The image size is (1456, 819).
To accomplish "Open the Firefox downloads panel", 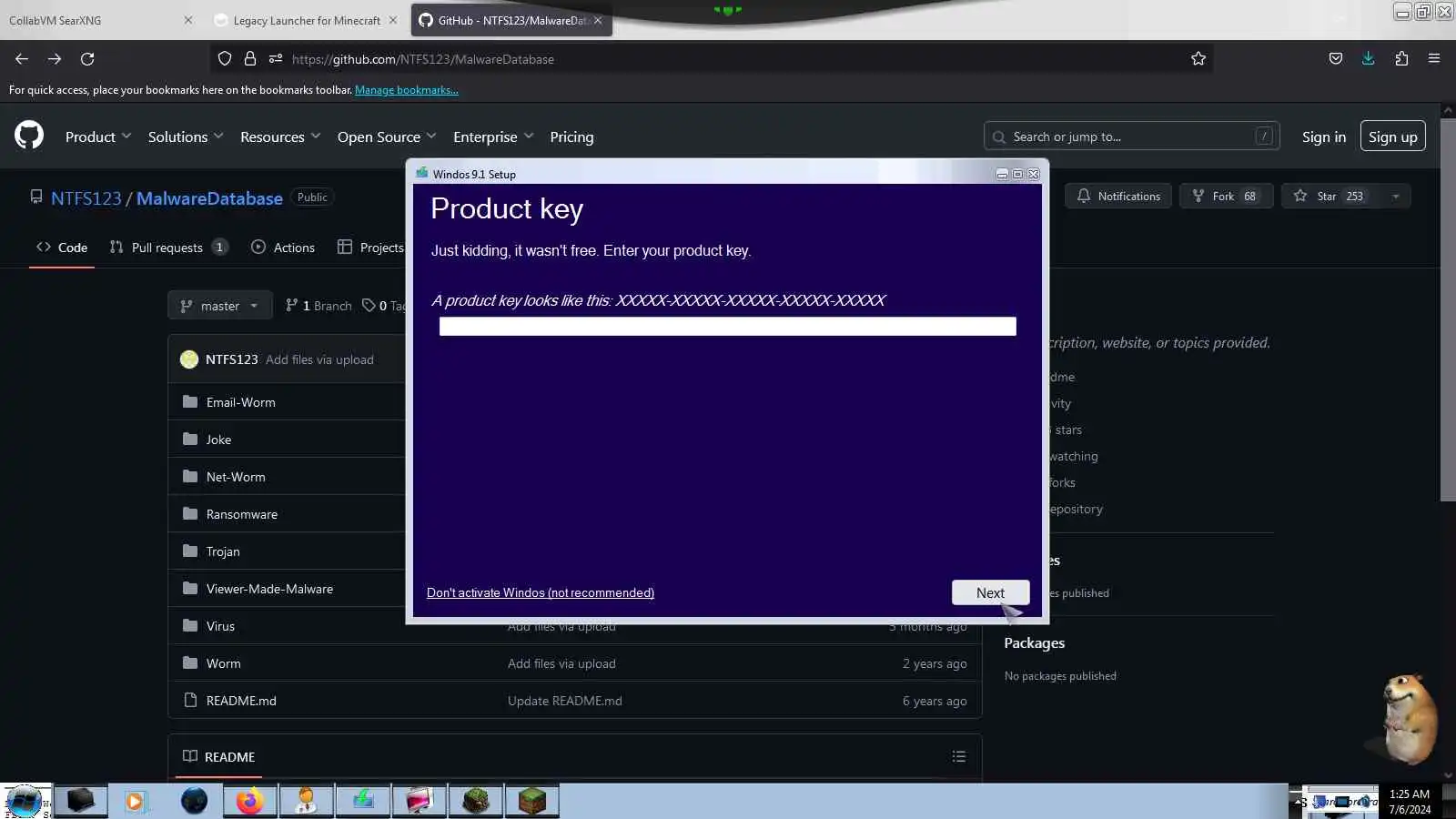I will pyautogui.click(x=1368, y=59).
